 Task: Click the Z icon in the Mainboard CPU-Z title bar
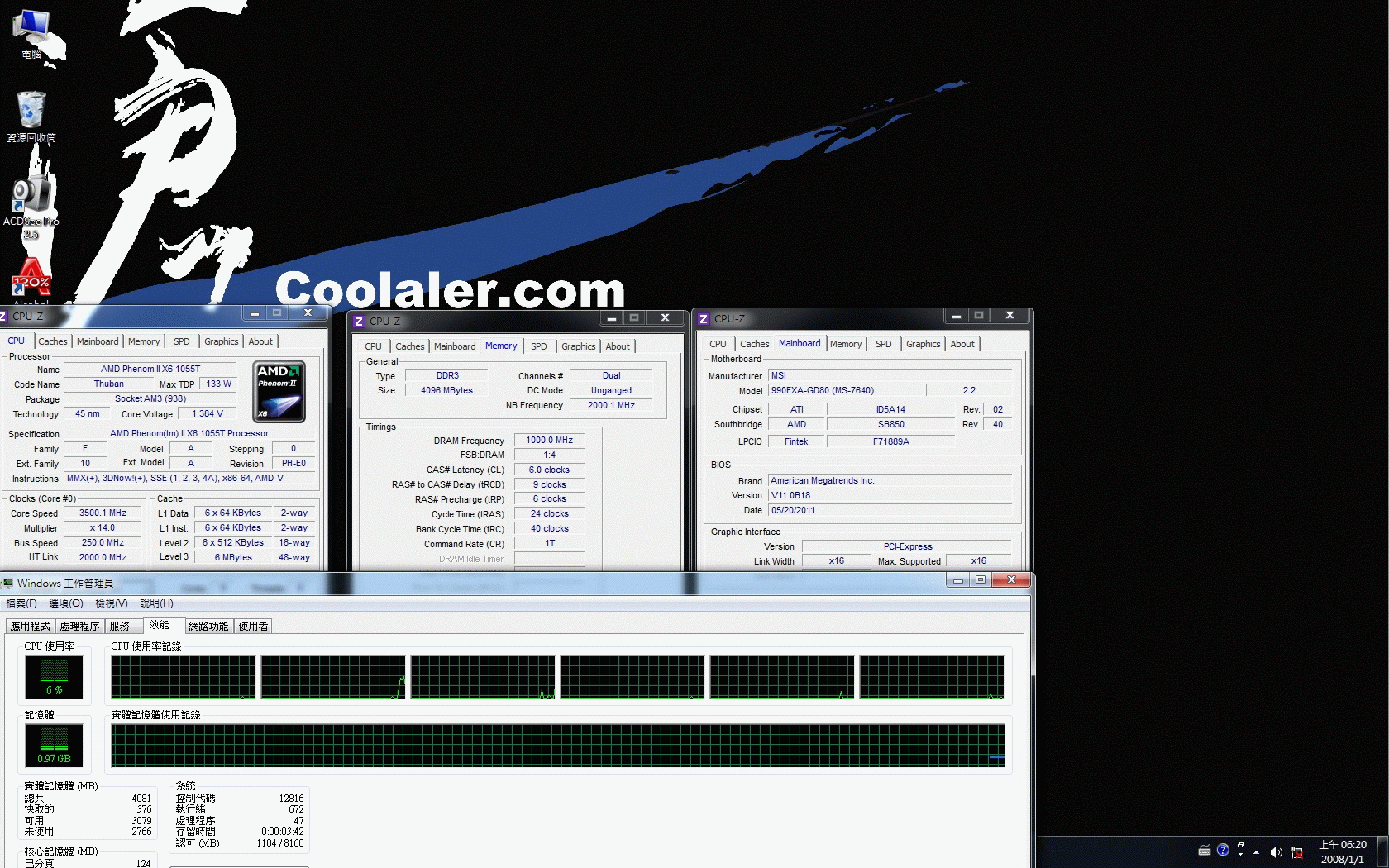point(704,319)
